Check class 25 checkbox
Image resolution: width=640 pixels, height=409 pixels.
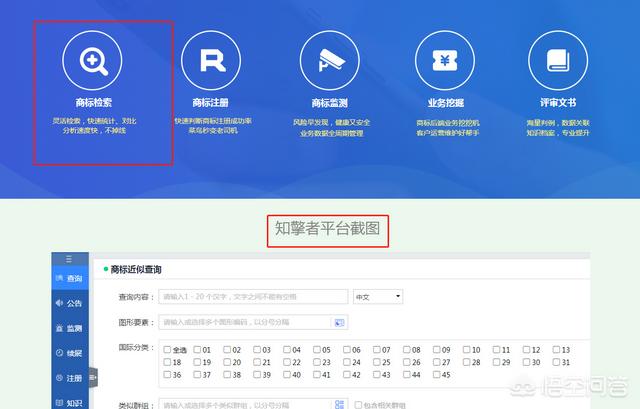tap(377, 362)
